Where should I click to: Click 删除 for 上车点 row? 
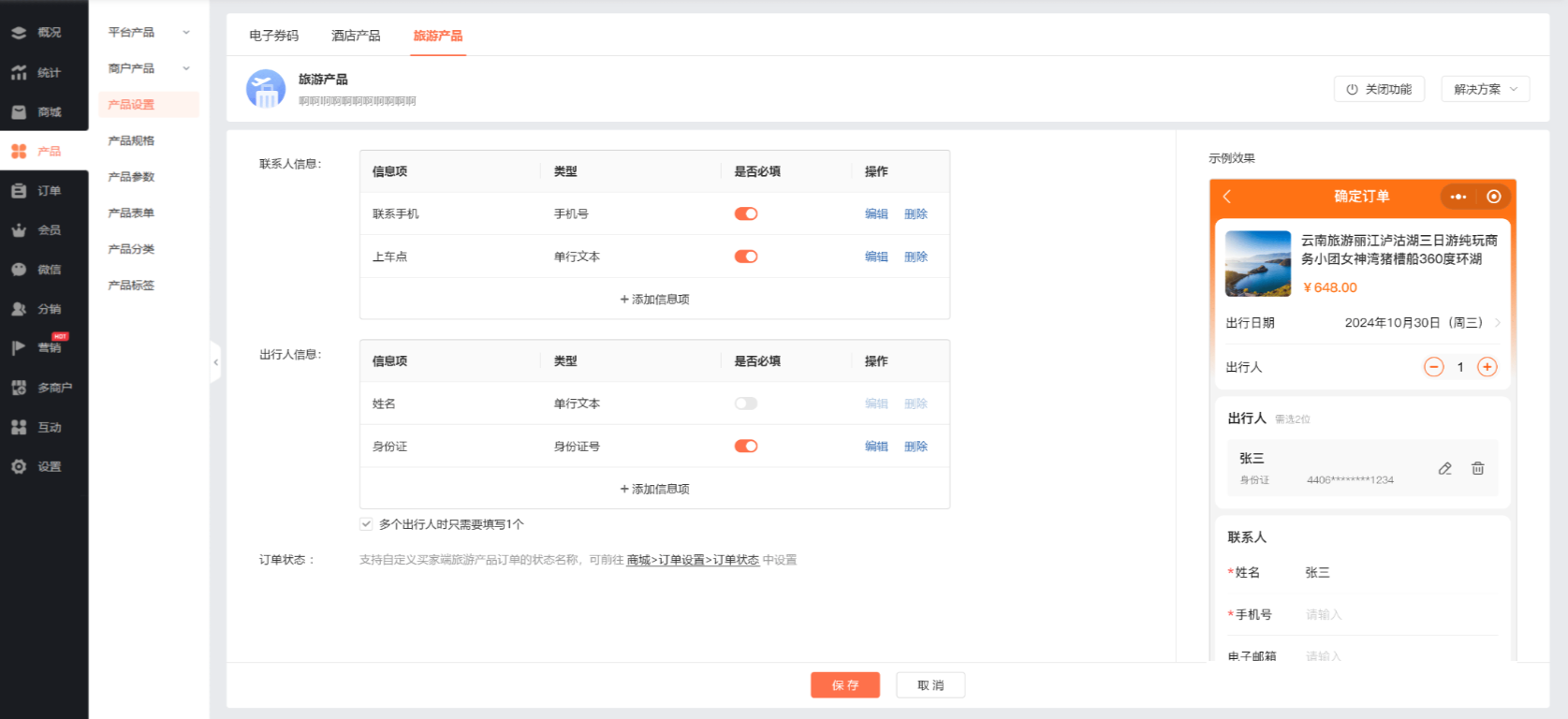pos(916,257)
